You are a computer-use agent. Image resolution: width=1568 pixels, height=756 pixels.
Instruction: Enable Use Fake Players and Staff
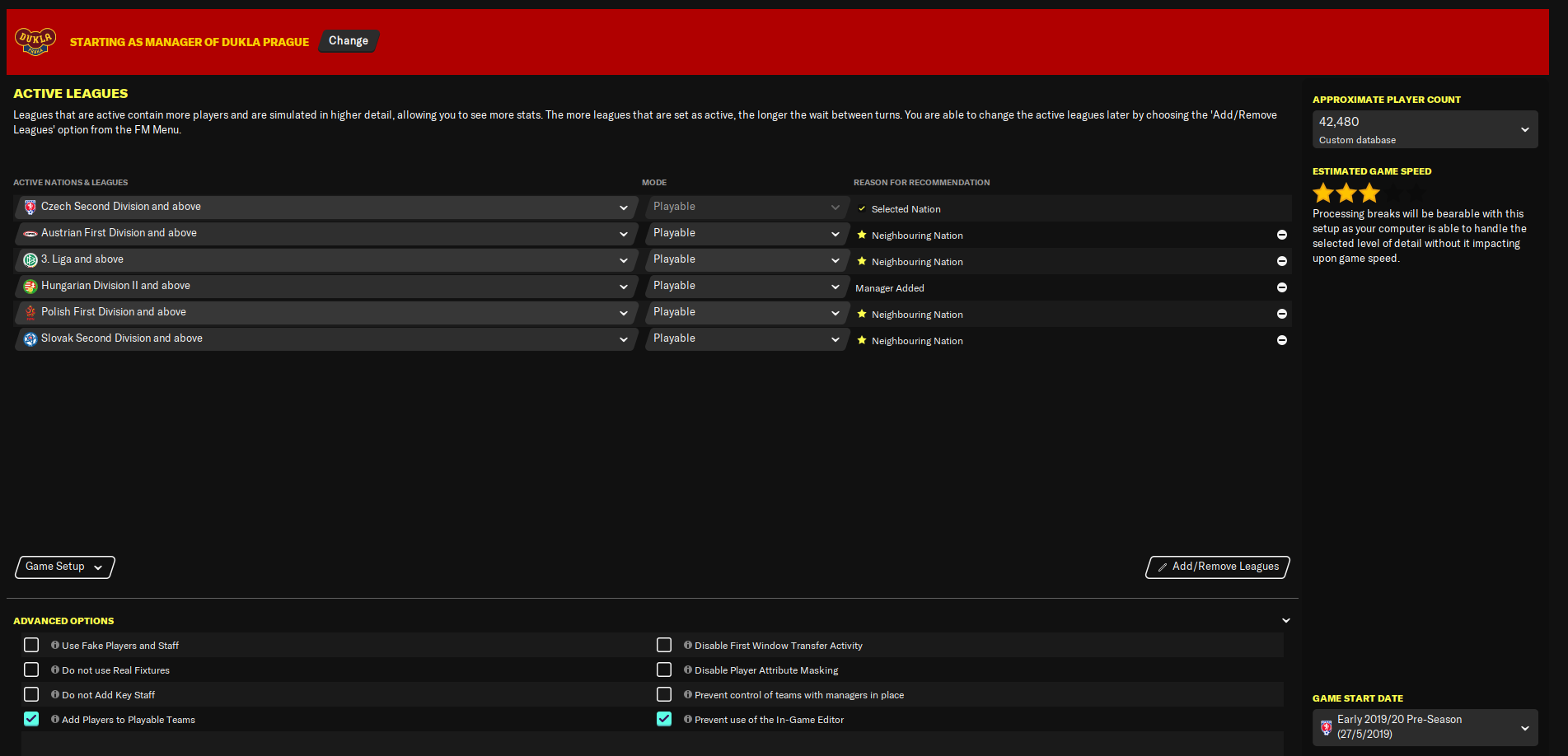pos(31,645)
